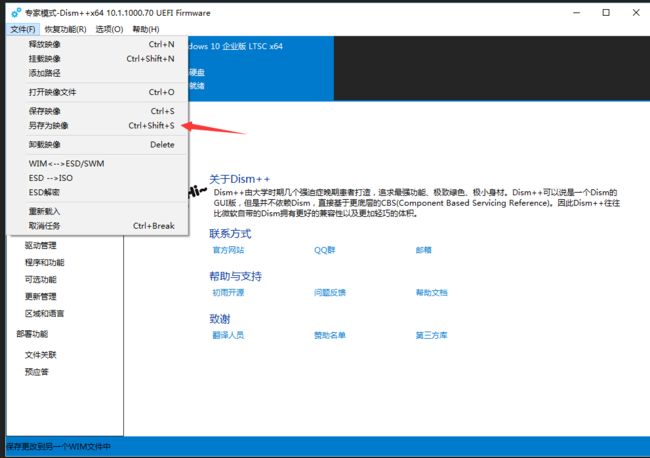Viewport: 650px width, 458px height.
Task: Select 重新载入 menu entry
Action: pos(98,211)
